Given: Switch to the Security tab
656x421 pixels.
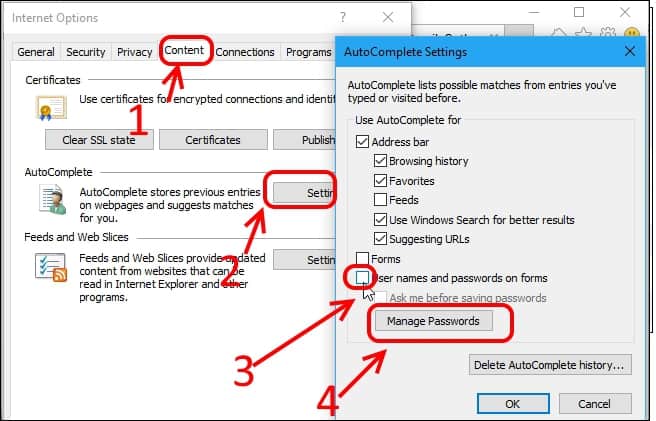Looking at the screenshot, I should tap(85, 52).
